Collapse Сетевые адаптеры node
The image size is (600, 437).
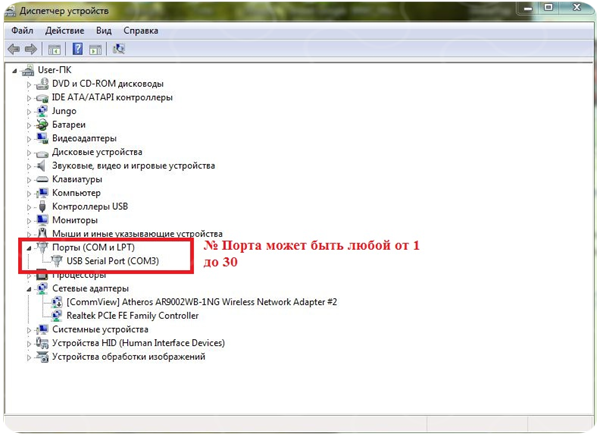[29, 289]
